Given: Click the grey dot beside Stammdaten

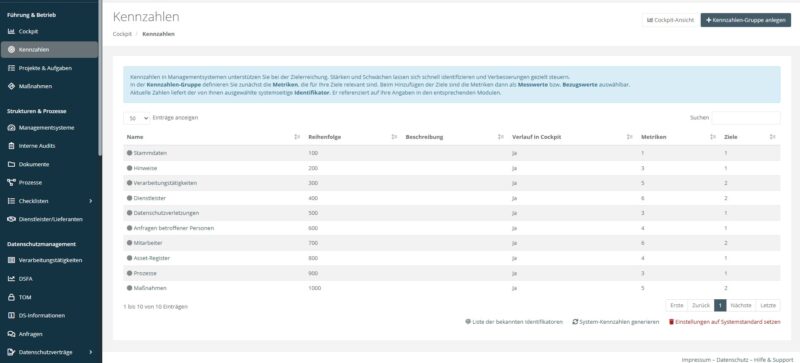Looking at the screenshot, I should point(130,153).
